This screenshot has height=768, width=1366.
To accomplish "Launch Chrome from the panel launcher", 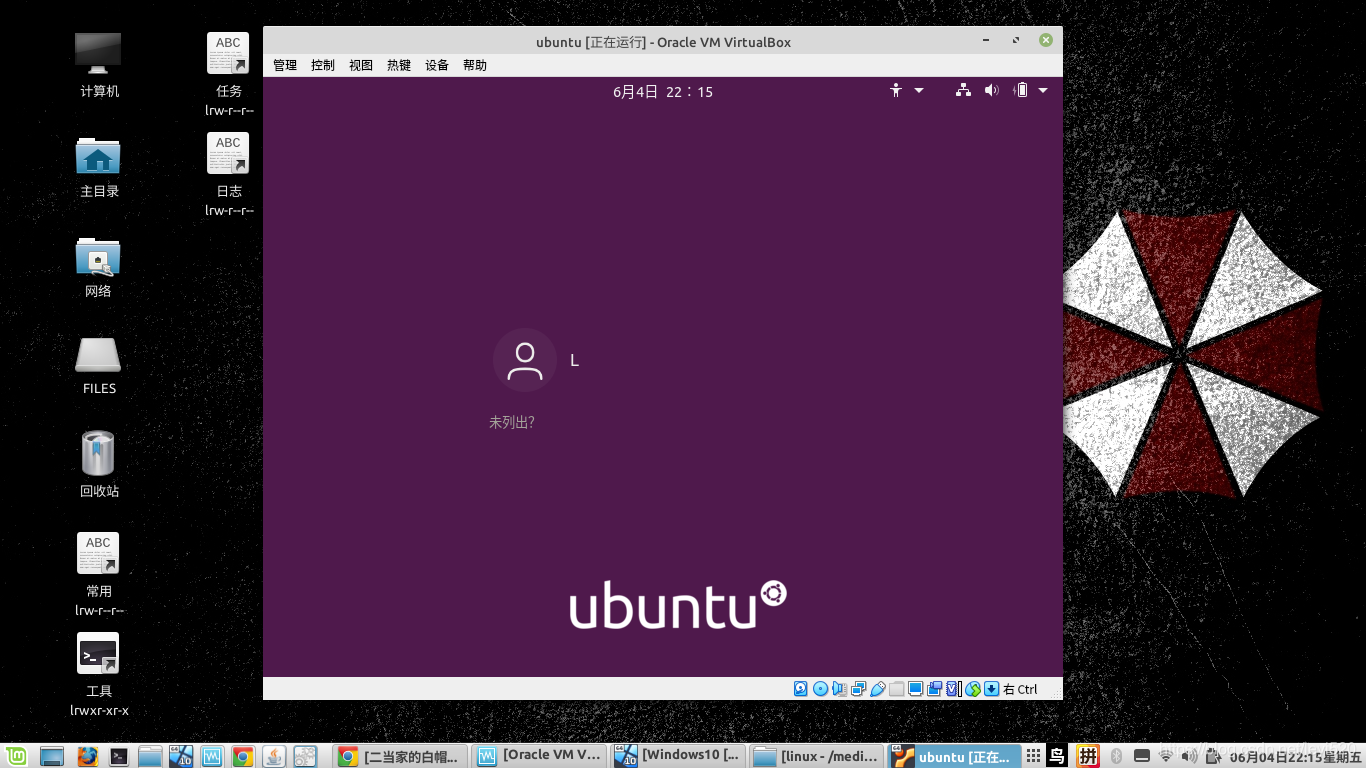I will point(242,756).
